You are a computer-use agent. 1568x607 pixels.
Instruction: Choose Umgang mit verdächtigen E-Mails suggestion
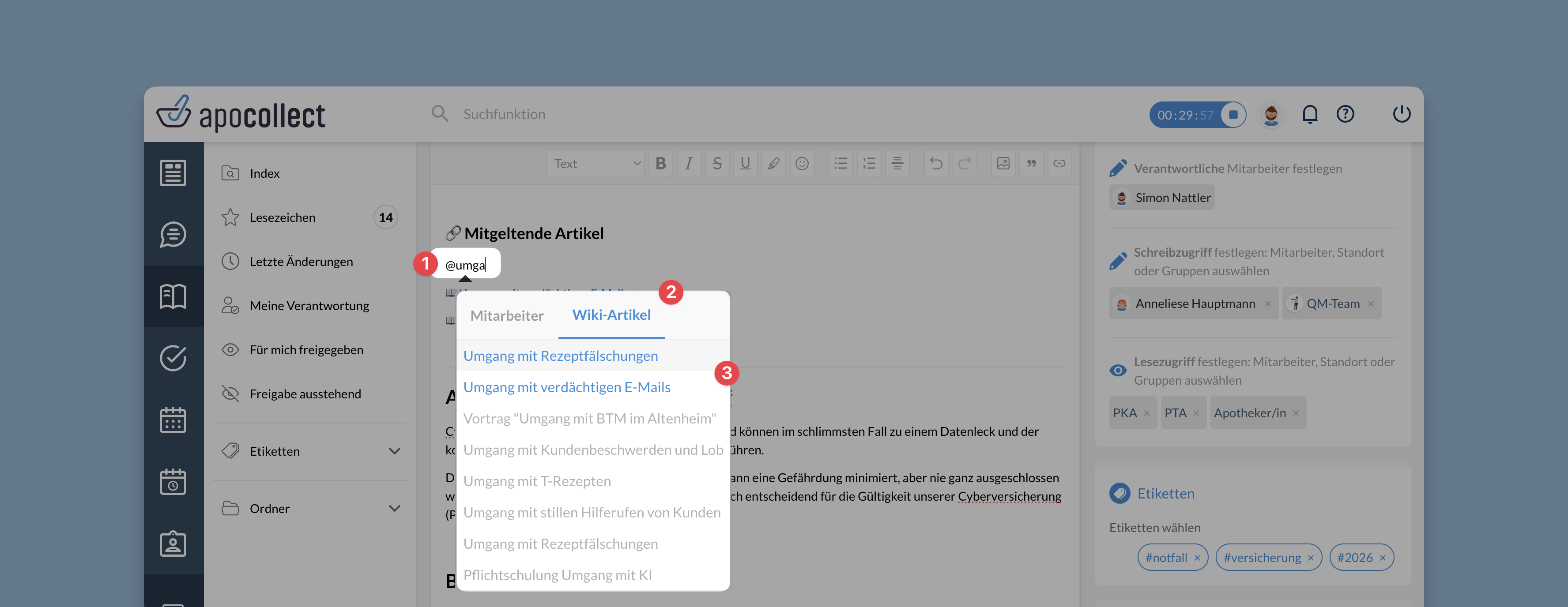[566, 387]
